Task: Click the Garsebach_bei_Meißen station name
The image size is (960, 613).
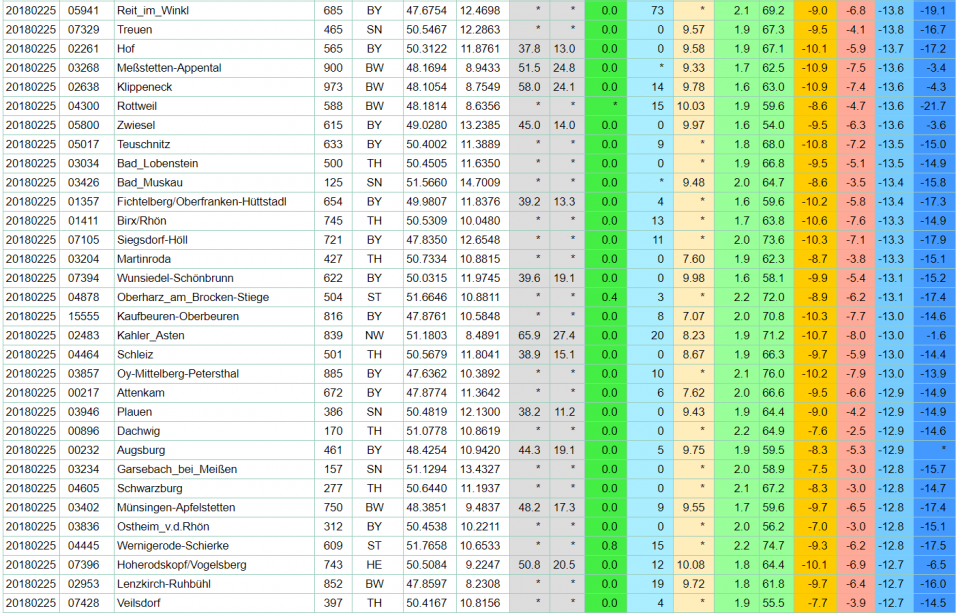Action: pos(177,469)
